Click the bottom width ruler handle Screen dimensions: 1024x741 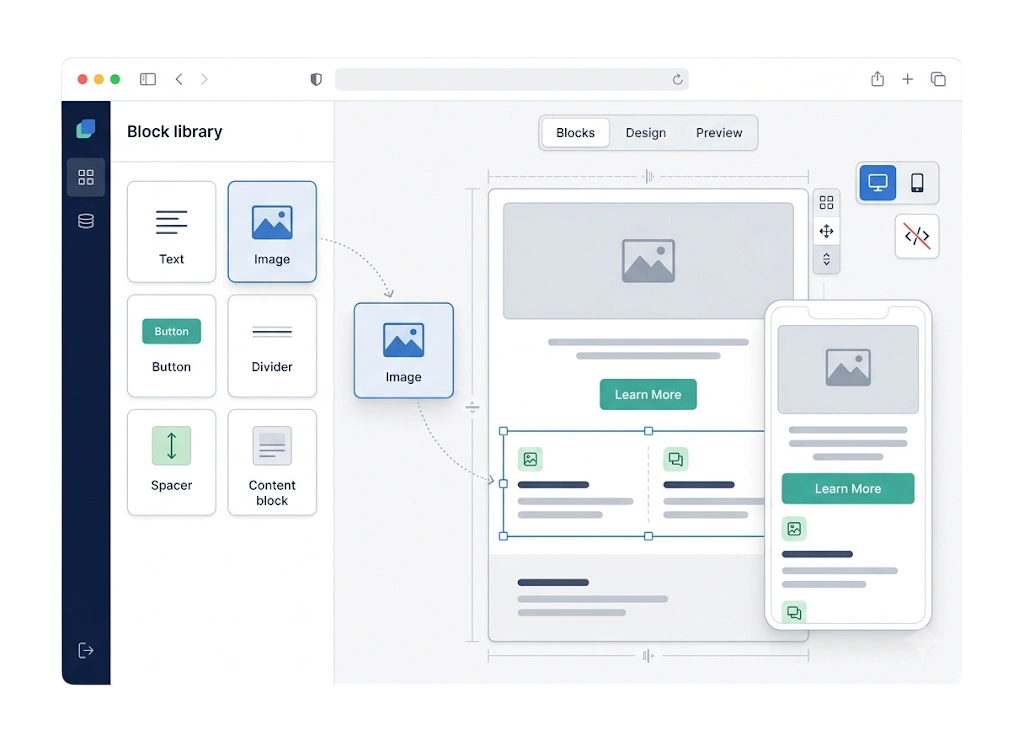[x=648, y=655]
